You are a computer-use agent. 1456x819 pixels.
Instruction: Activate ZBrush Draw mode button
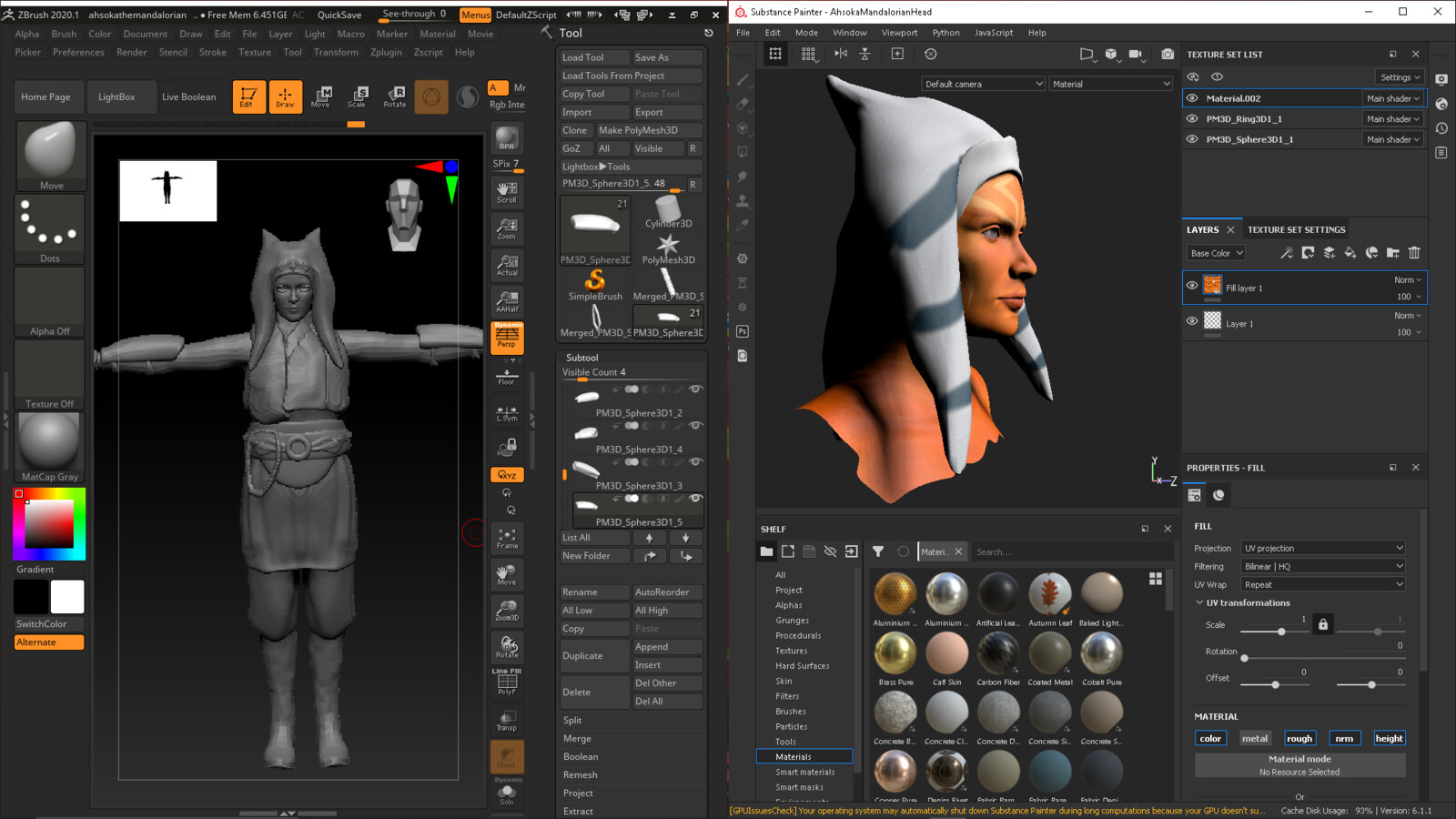pyautogui.click(x=285, y=96)
